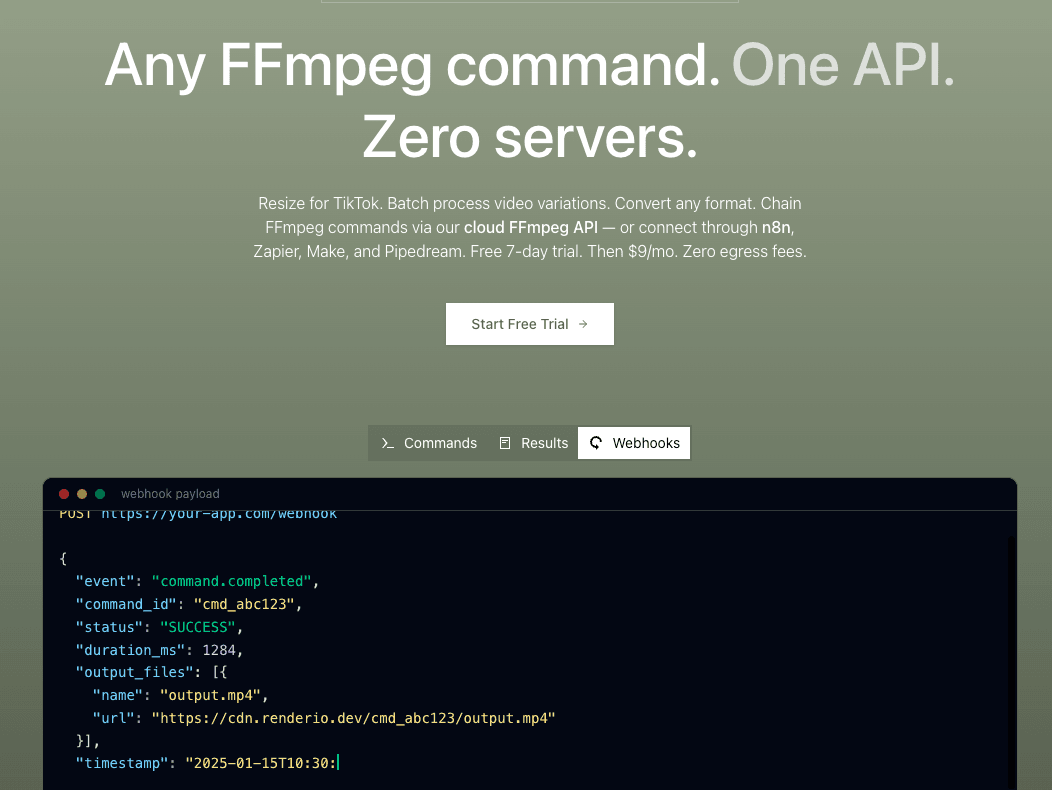
Task: Click the 'Any FFmpeg command.' headline
Action: pyautogui.click(x=413, y=66)
